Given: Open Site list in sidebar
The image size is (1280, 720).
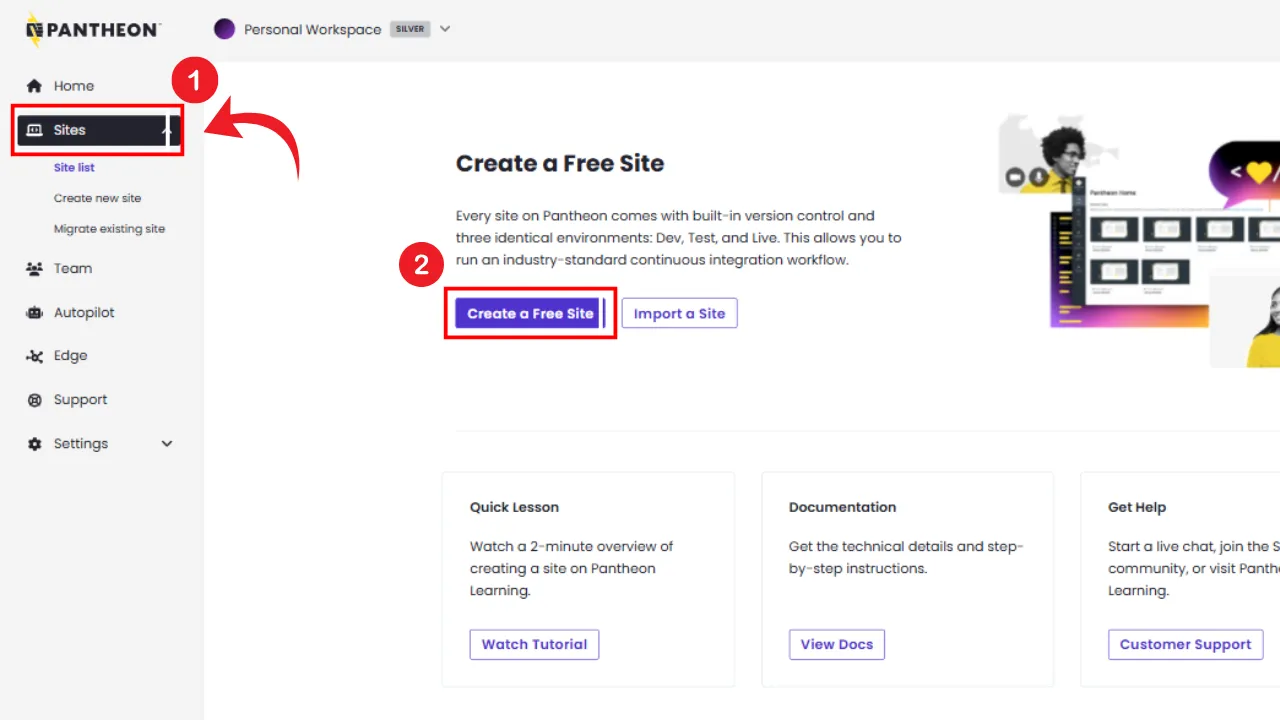Looking at the screenshot, I should [x=74, y=168].
